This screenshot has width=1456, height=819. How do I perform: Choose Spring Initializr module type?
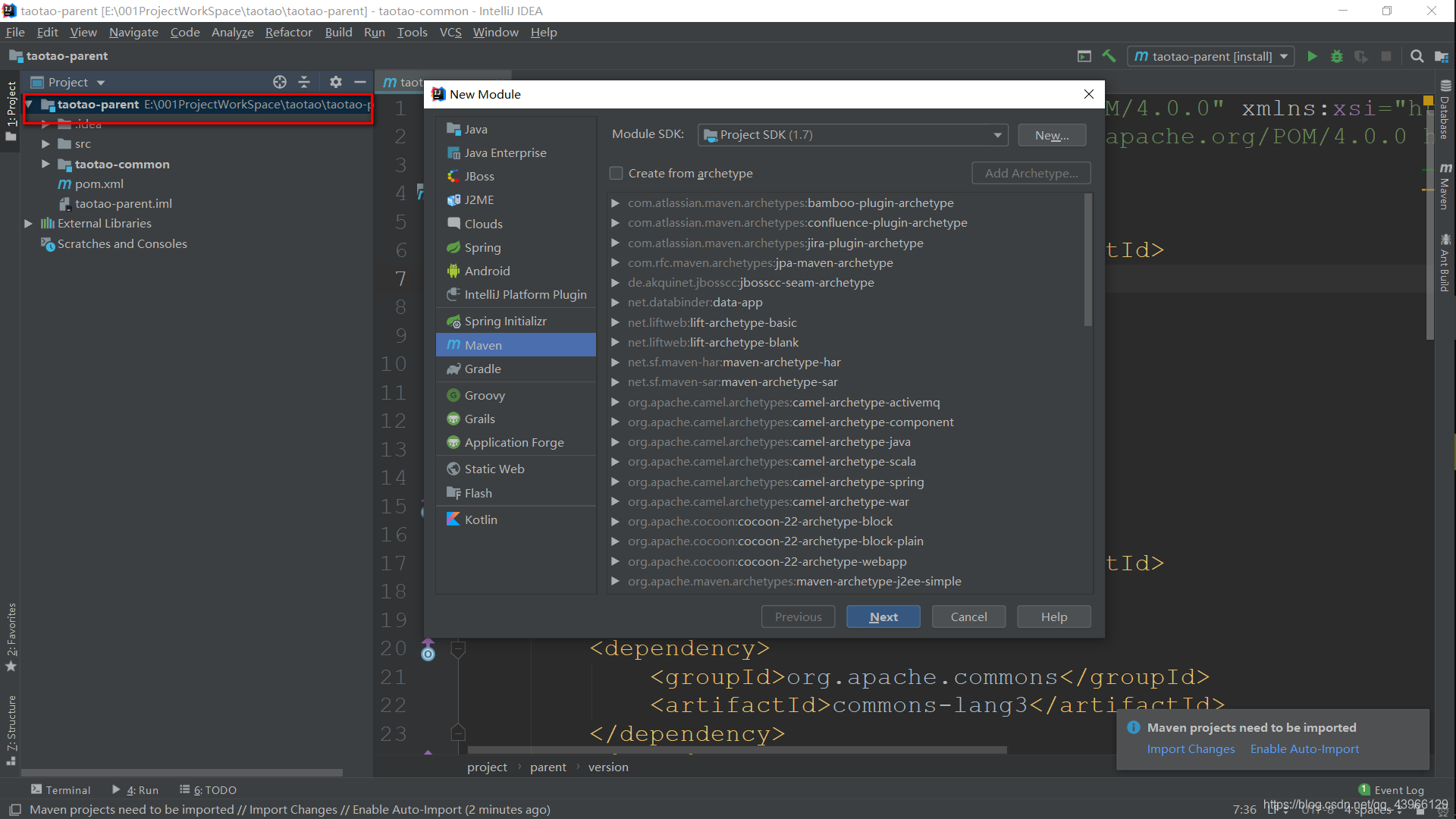pos(516,322)
